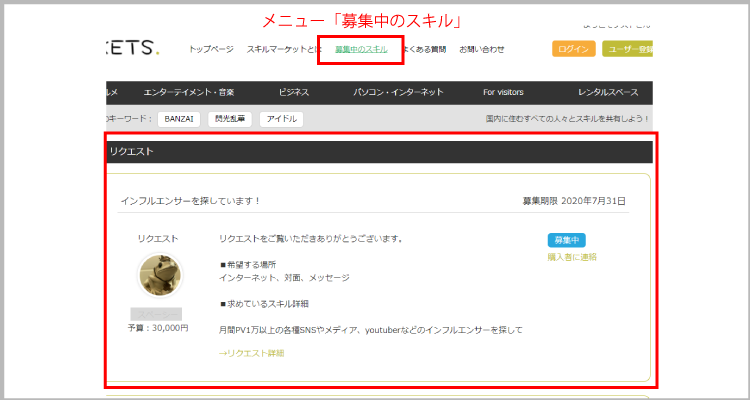Select the アイドル keyword tag
This screenshot has height=400, width=750.
[x=281, y=119]
